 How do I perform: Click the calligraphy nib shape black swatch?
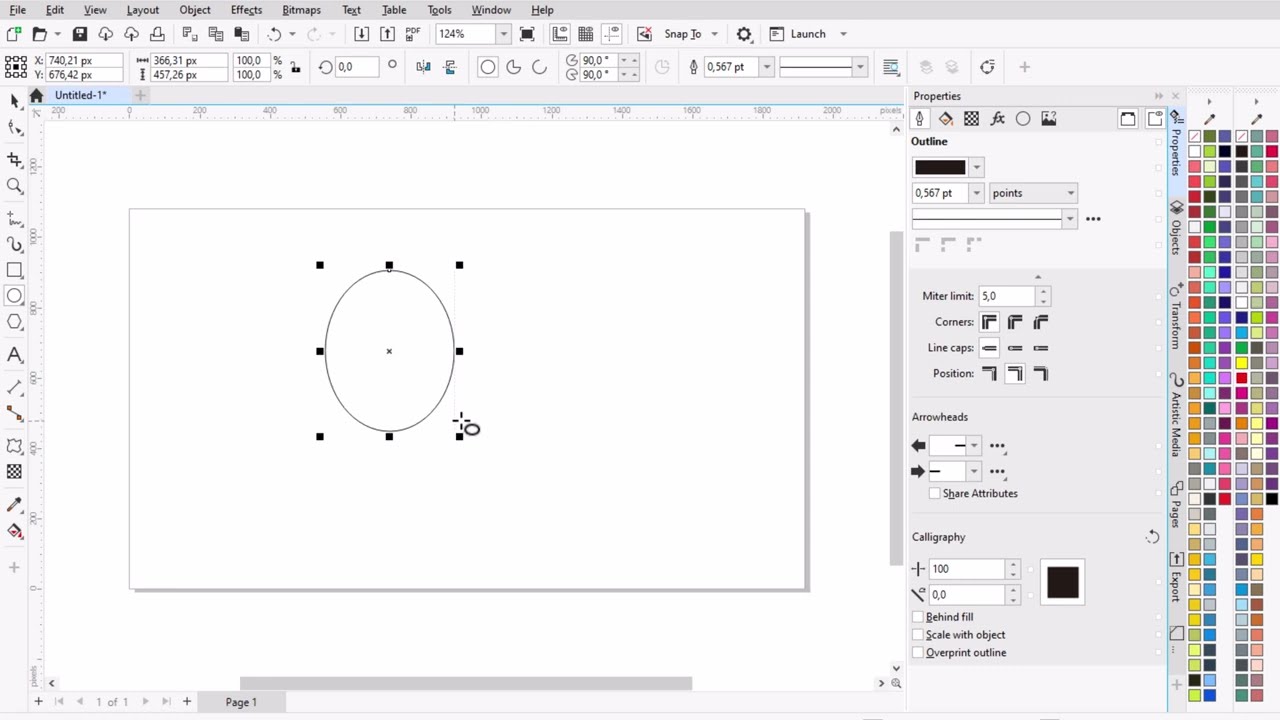pos(1062,582)
